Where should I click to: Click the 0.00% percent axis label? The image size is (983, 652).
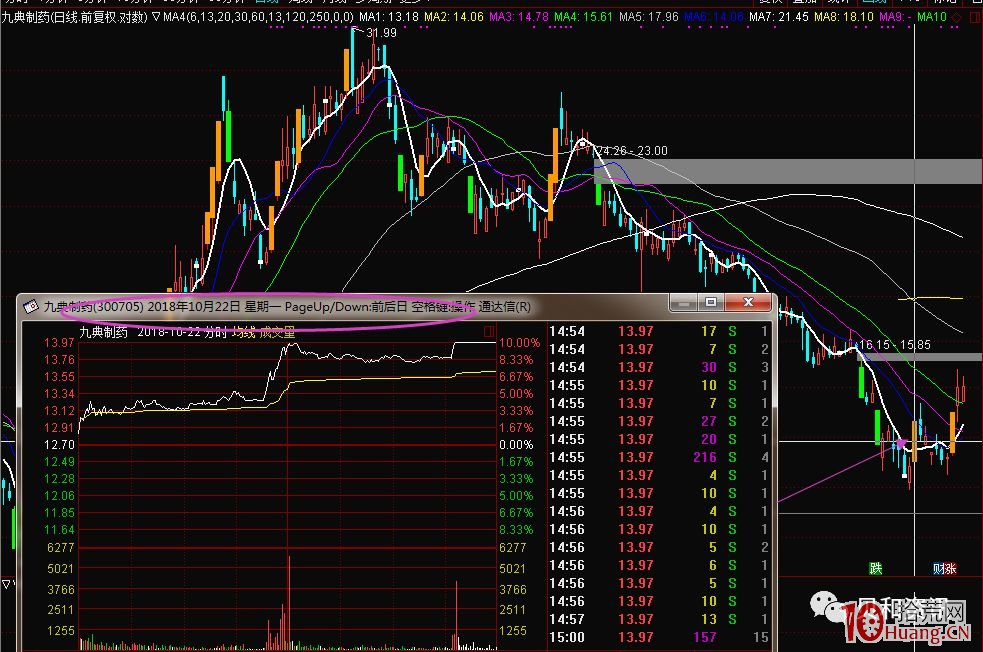(516, 445)
